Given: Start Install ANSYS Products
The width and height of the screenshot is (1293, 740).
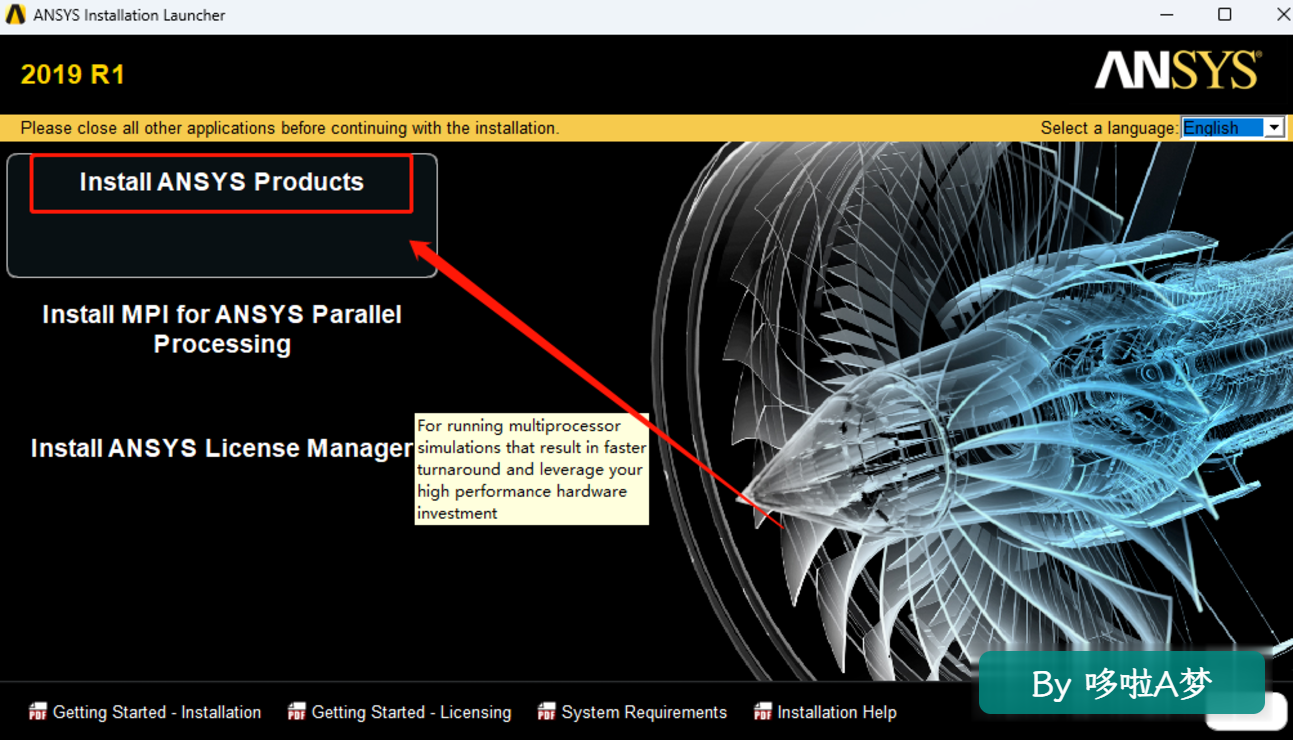Looking at the screenshot, I should [x=222, y=182].
